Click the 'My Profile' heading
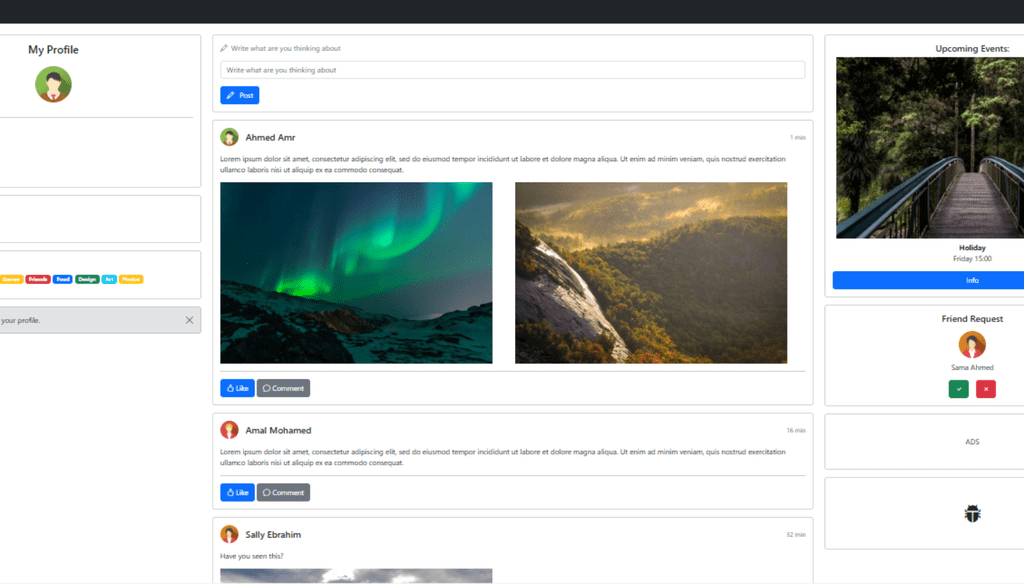 [53, 50]
